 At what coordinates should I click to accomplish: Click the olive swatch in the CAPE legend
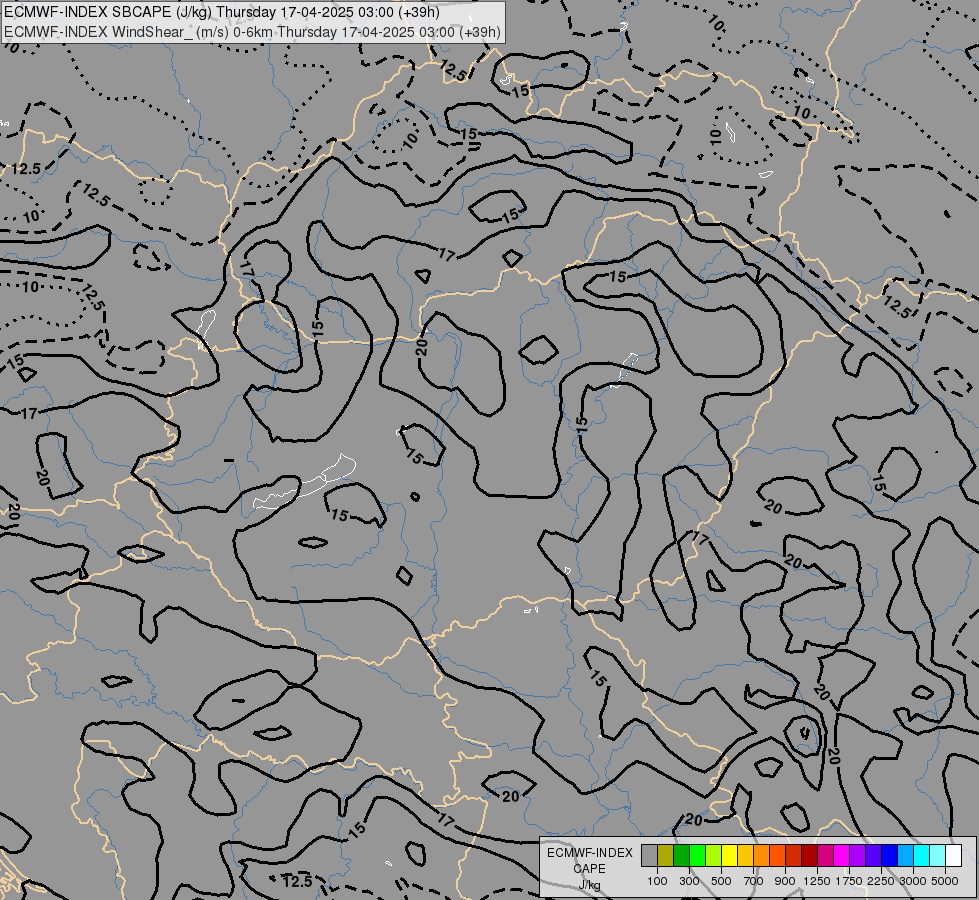[x=665, y=855]
